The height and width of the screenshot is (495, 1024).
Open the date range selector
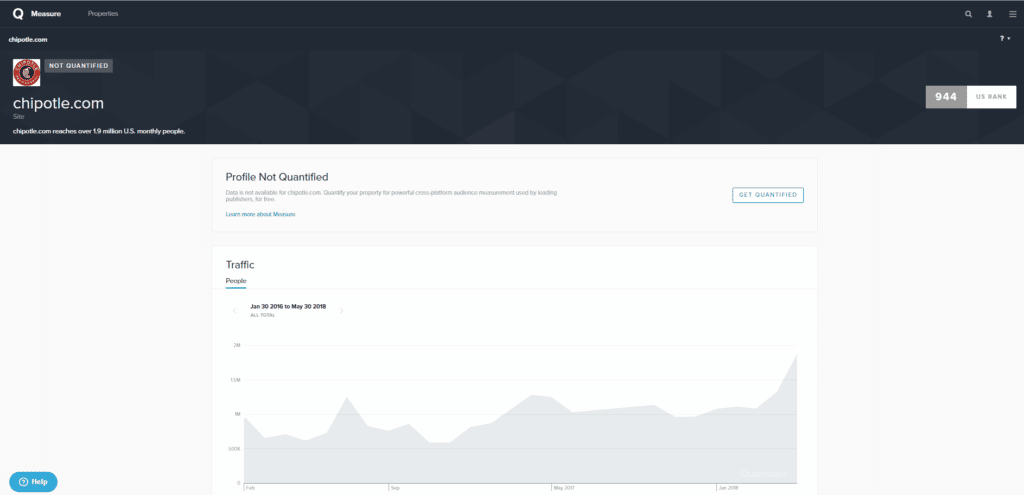288,309
